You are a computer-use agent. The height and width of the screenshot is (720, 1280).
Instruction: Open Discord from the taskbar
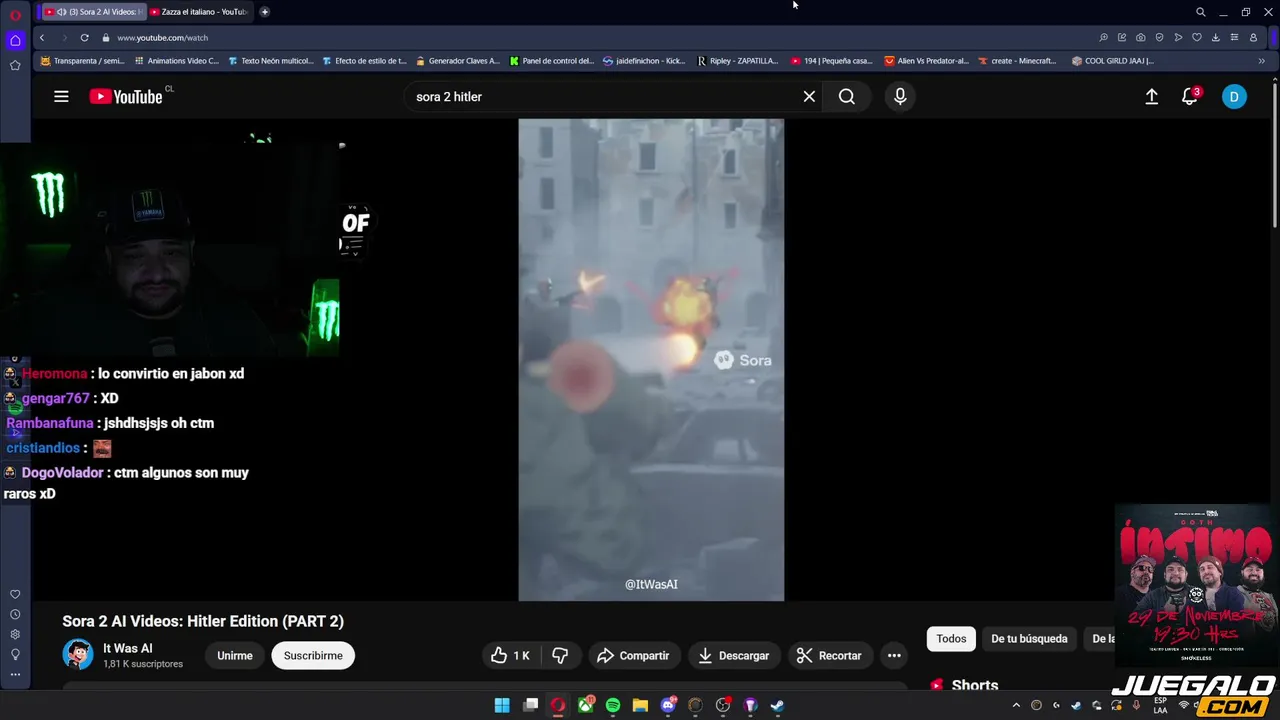[x=668, y=705]
